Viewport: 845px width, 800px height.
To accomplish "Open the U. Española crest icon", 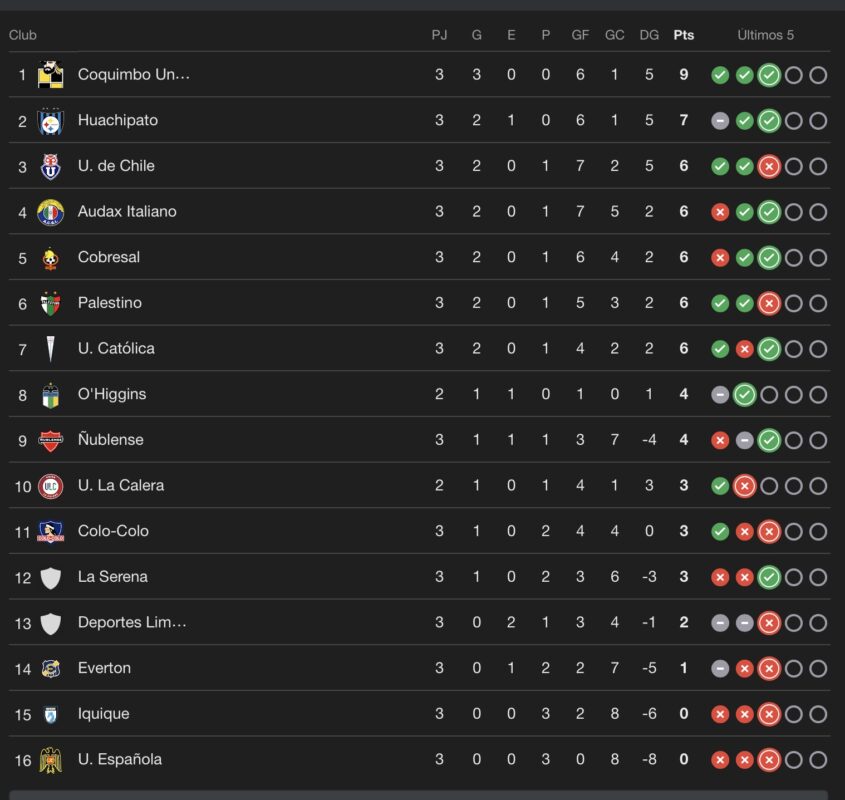I will [x=50, y=760].
